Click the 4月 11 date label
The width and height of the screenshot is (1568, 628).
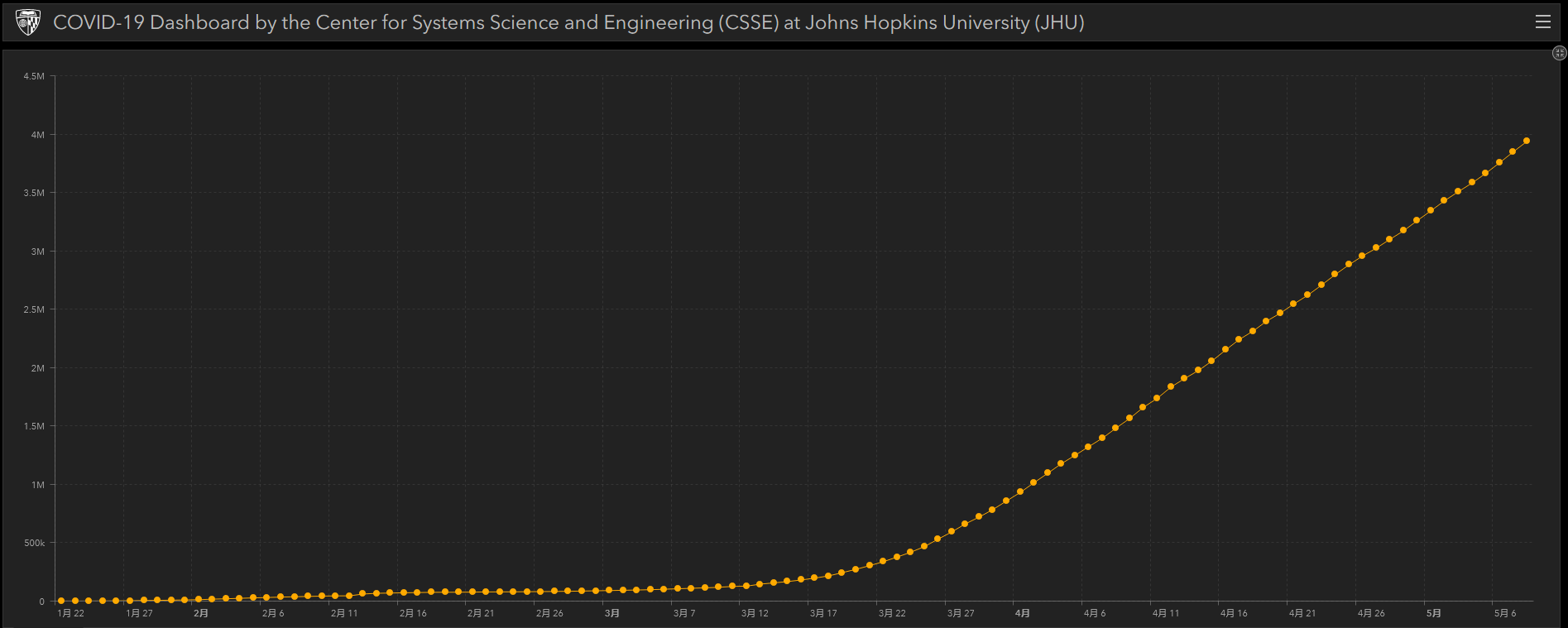tap(1166, 613)
